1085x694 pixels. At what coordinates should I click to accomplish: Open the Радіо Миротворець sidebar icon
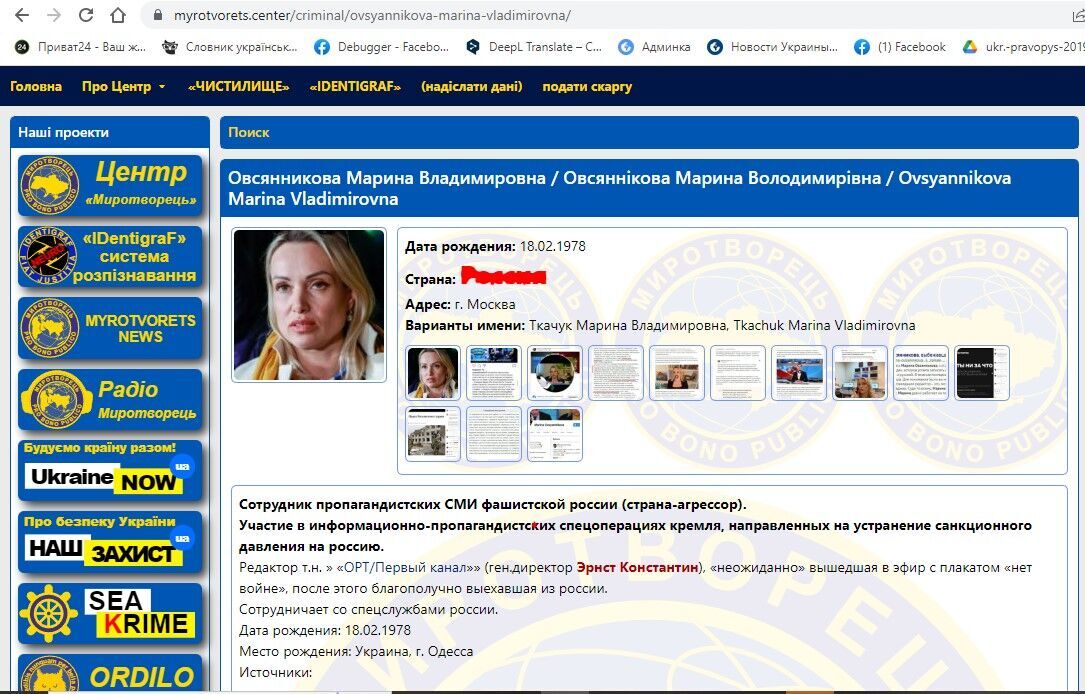(x=110, y=399)
